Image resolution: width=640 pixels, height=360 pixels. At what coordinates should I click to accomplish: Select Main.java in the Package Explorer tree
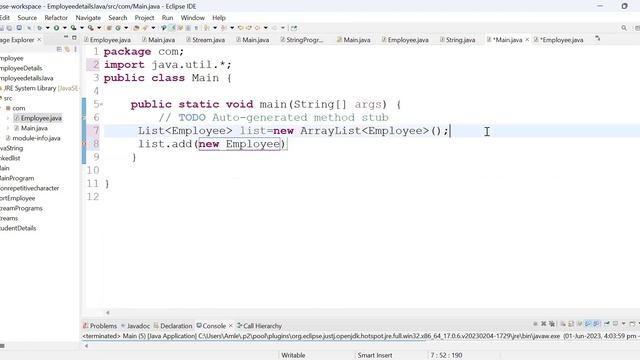[x=31, y=128]
